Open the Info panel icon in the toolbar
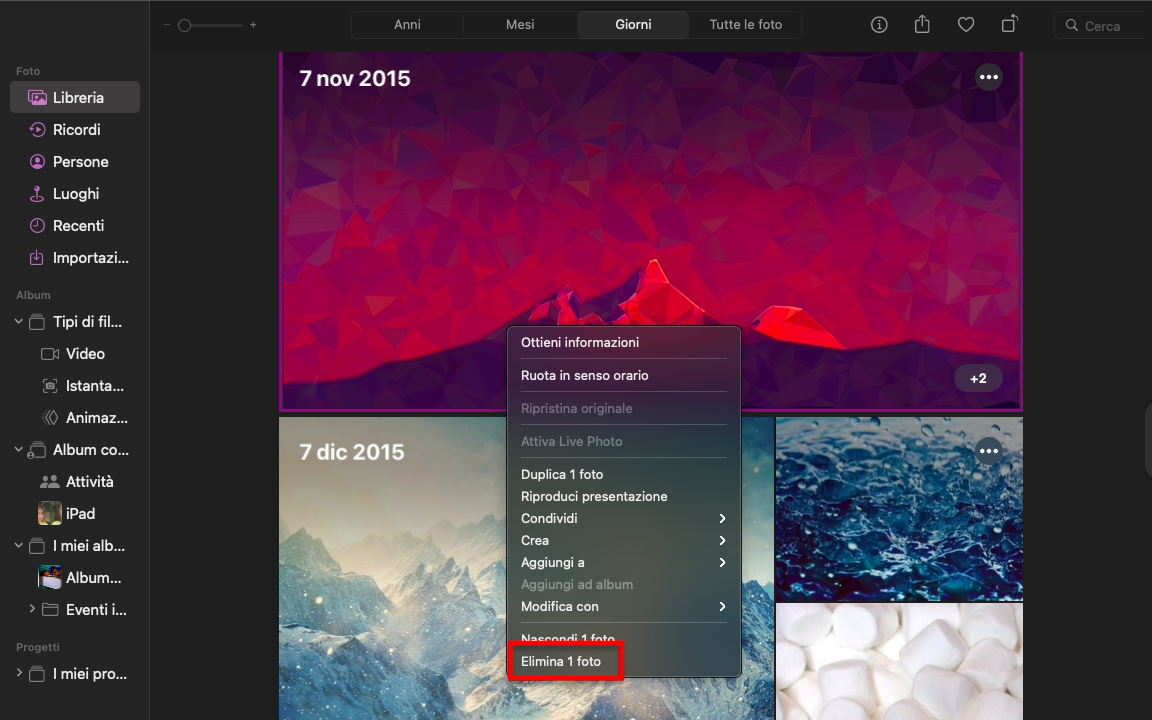 point(878,24)
